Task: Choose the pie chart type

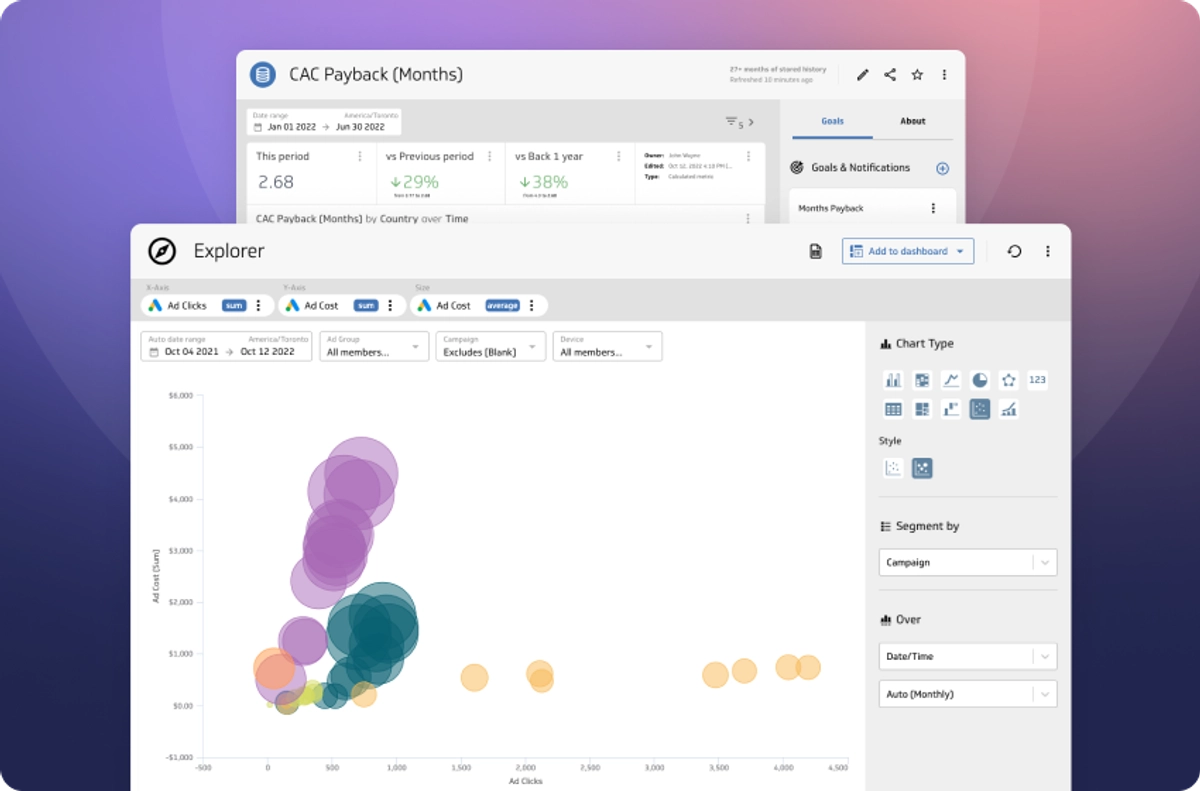Action: coord(980,380)
